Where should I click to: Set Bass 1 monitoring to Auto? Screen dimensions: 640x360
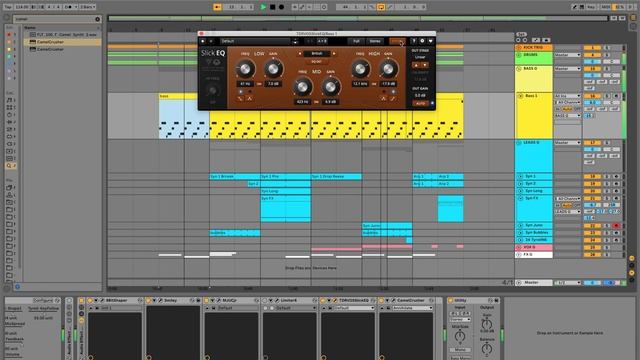pyautogui.click(x=567, y=109)
